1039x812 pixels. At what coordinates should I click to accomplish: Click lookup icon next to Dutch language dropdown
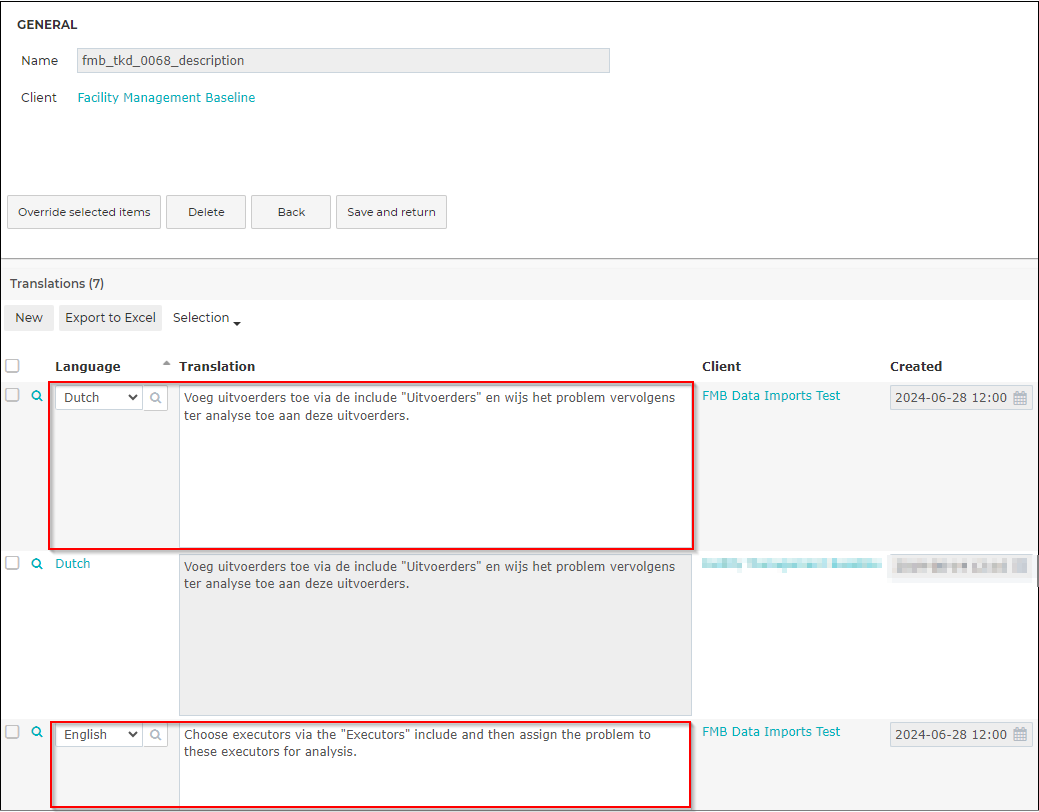156,398
